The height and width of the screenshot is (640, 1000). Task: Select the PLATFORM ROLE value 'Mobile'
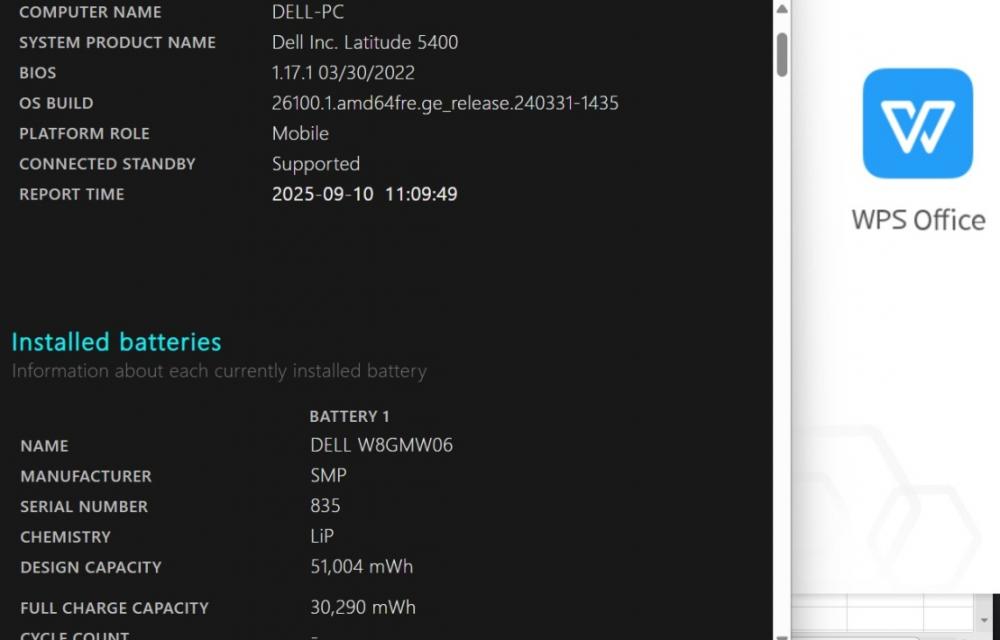click(x=300, y=133)
